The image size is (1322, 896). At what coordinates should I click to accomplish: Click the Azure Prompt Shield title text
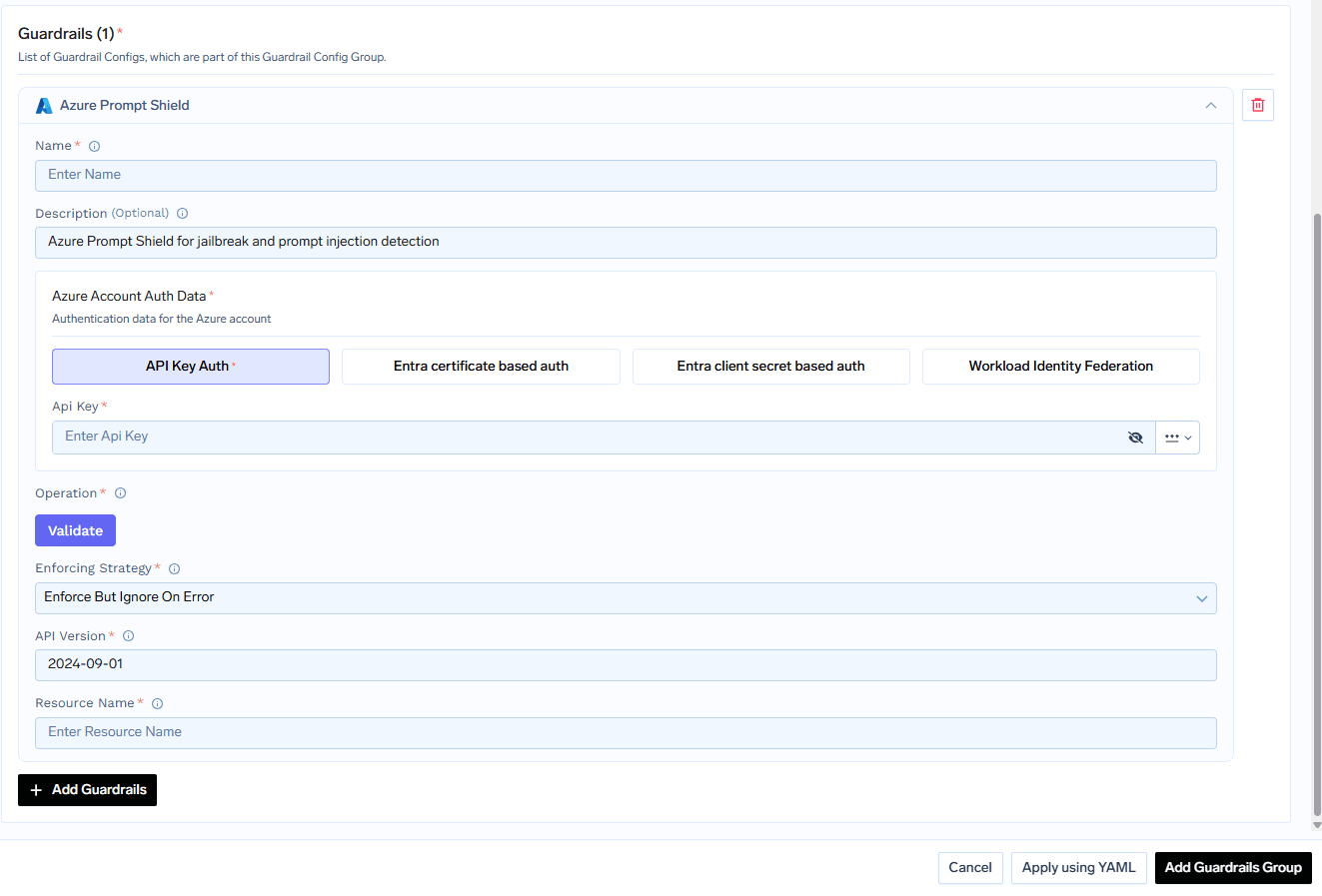[x=125, y=106]
